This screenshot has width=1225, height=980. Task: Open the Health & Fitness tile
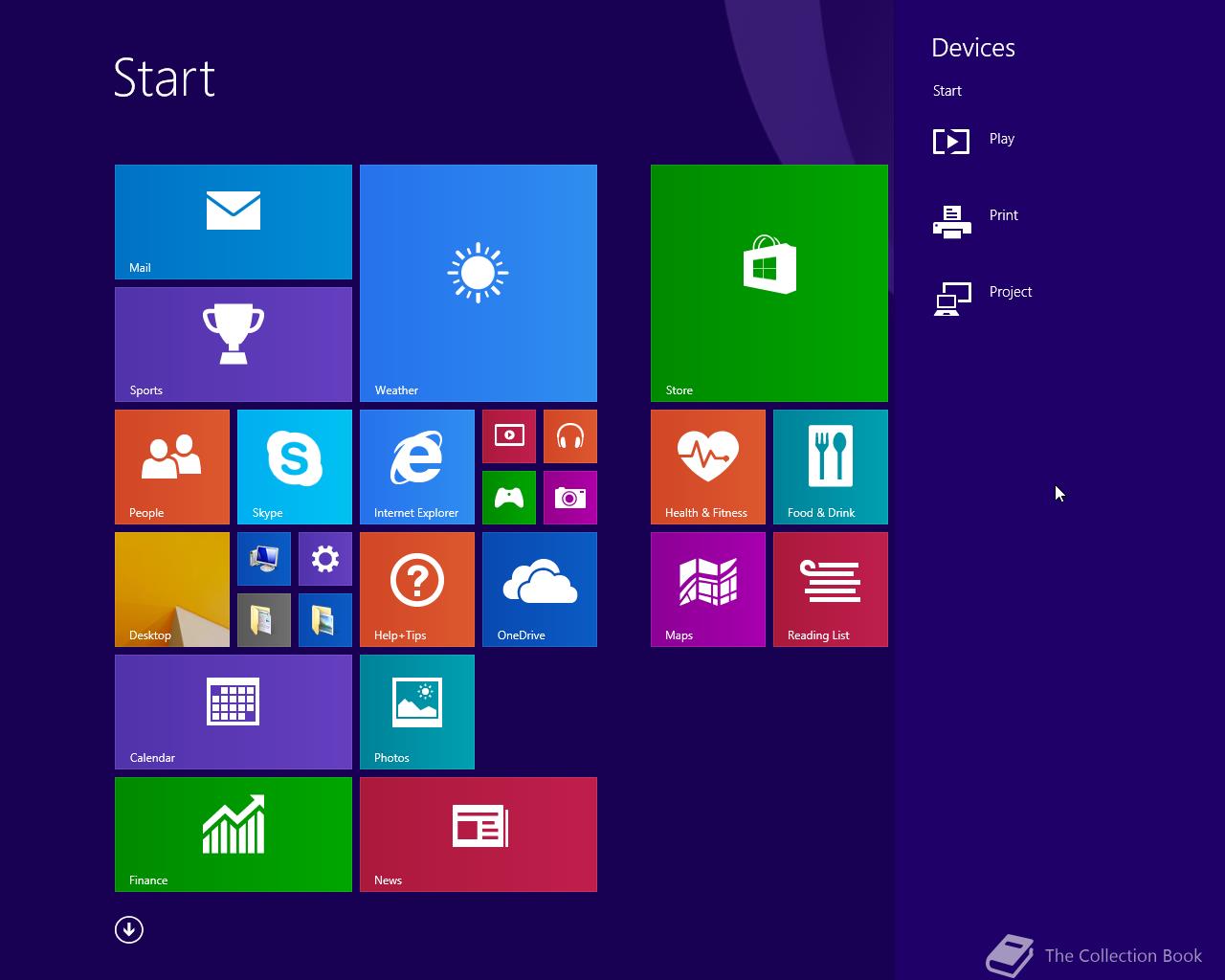pos(708,467)
